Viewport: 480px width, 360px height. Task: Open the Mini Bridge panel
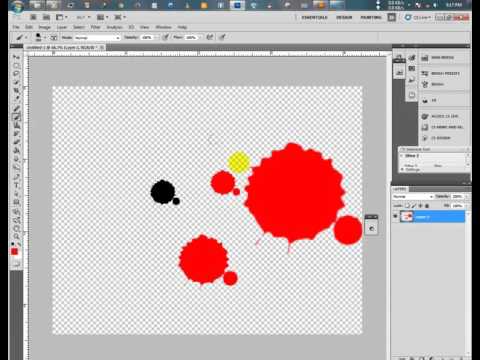tap(442, 58)
